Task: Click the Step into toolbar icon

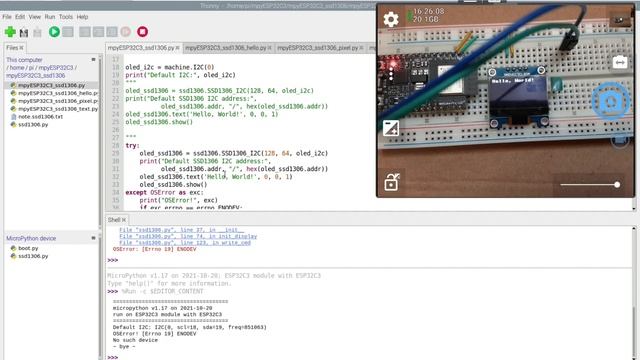Action: pos(98,32)
